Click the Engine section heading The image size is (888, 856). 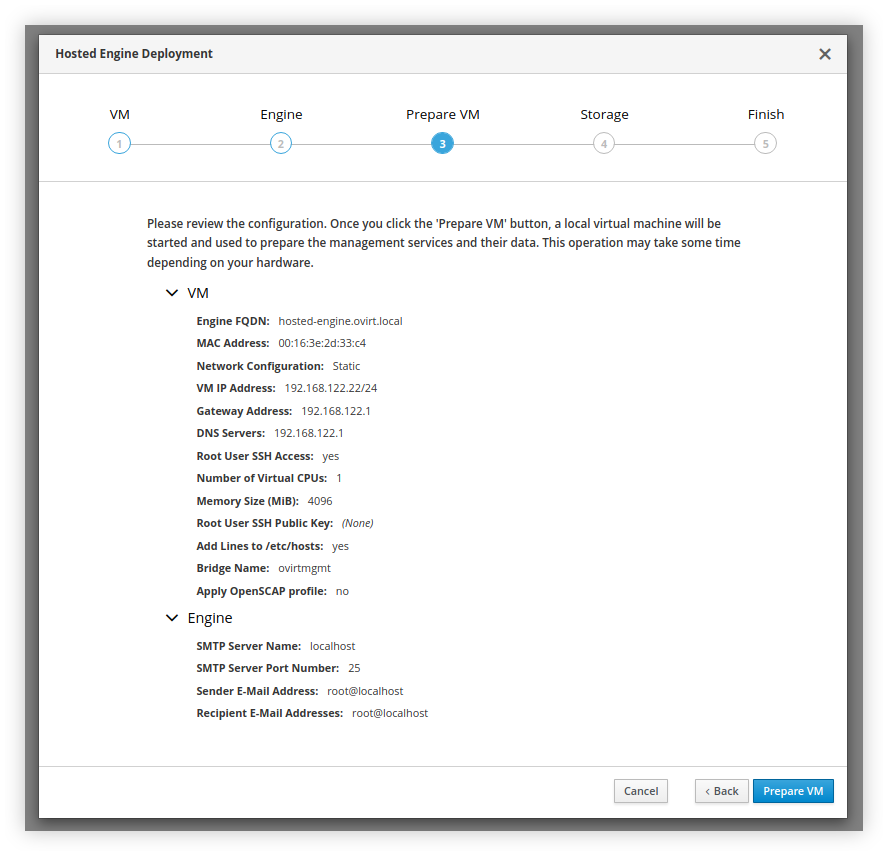(210, 618)
